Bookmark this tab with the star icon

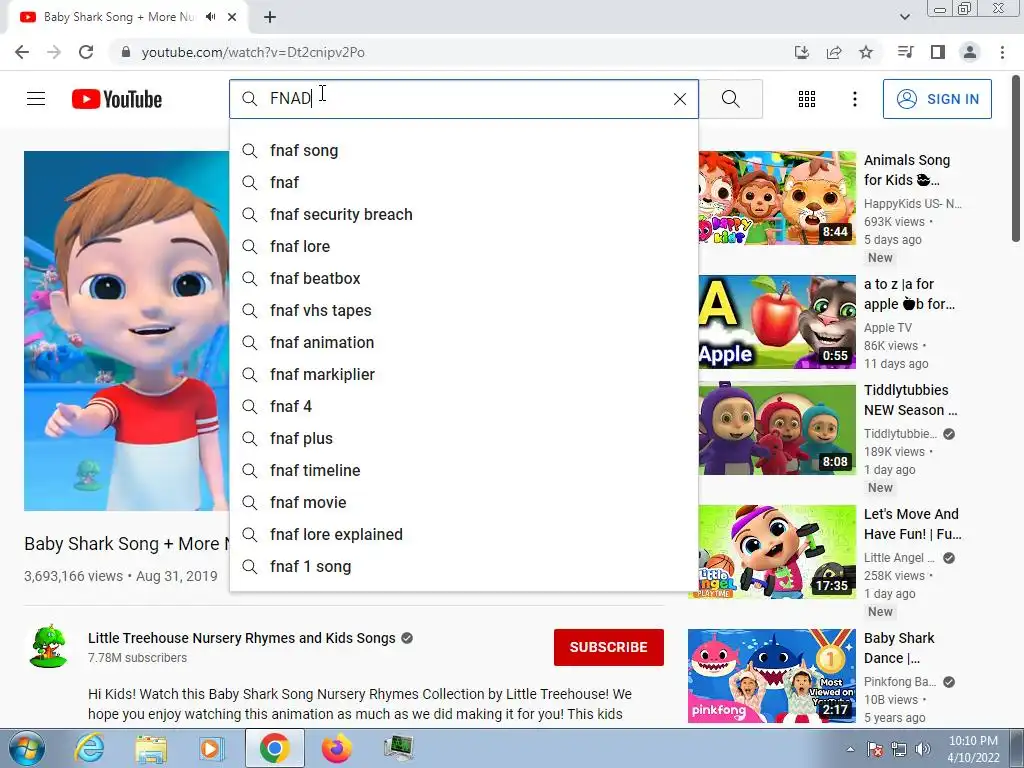pos(866,52)
